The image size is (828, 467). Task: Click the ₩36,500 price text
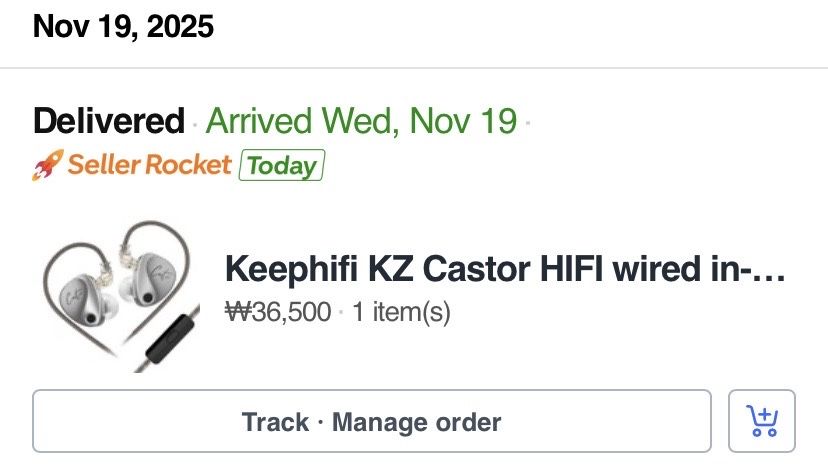(x=278, y=312)
